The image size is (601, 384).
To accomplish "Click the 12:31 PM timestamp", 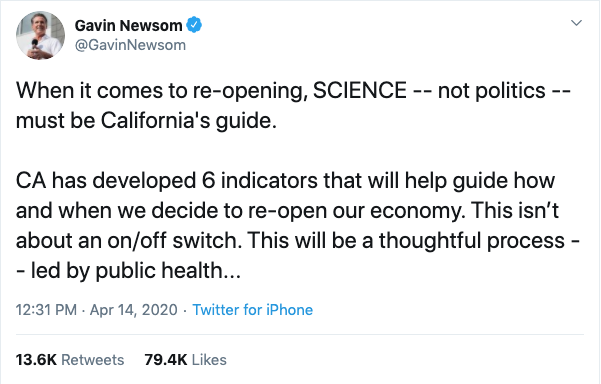I will [x=46, y=310].
